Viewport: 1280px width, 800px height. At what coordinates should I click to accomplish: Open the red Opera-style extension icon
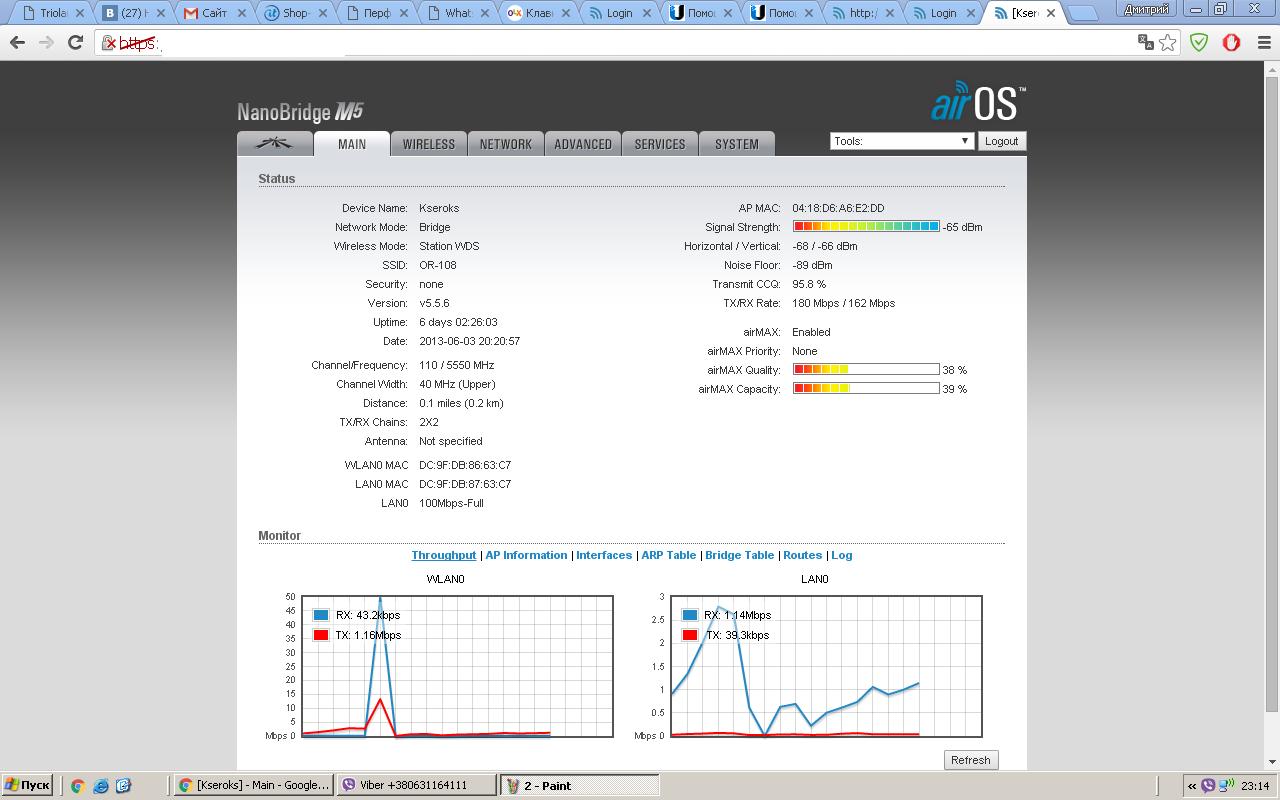pos(1231,42)
